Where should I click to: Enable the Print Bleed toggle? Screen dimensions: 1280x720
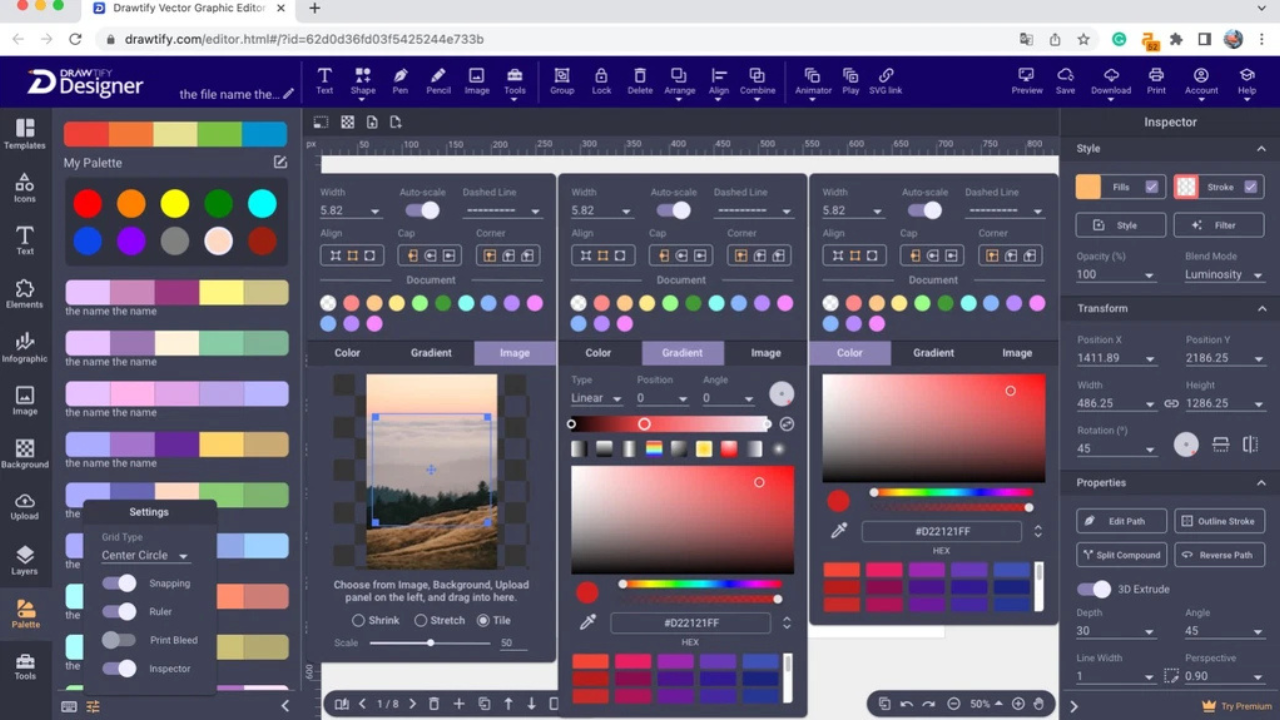tap(119, 640)
